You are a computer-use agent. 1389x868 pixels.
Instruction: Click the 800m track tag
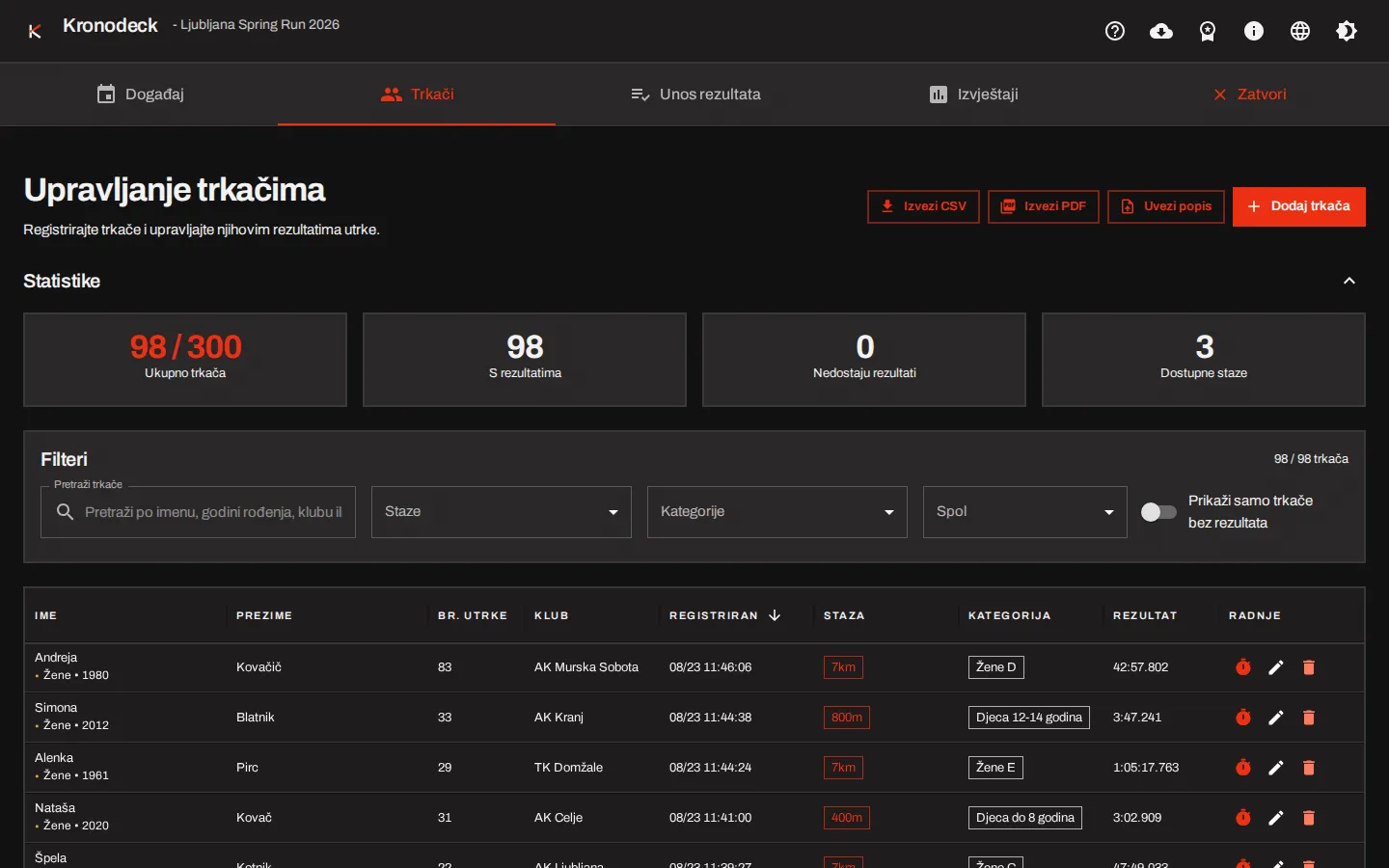(847, 718)
